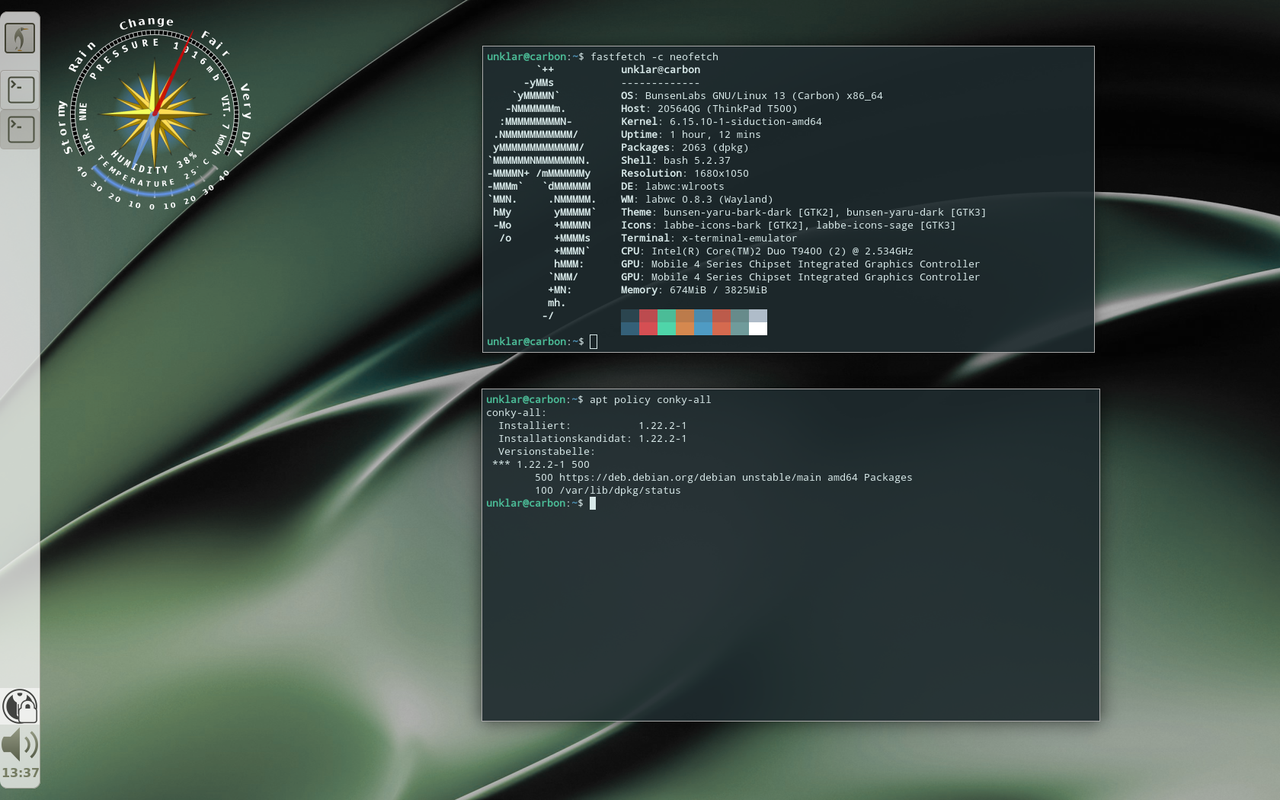The image size is (1280, 800).
Task: Click the 'Installiert:' line in the apt output
Action: pos(592,426)
